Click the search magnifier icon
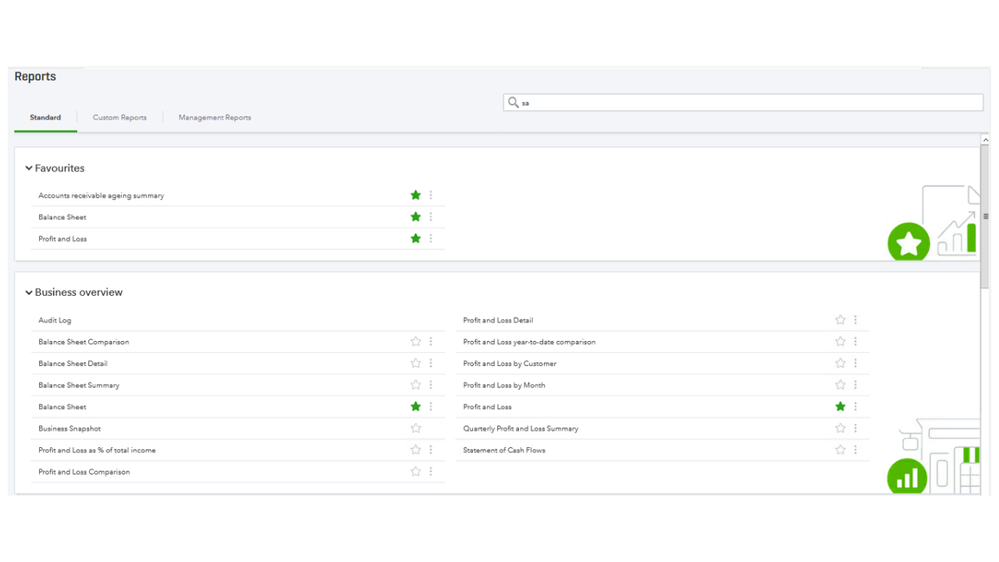999x562 pixels. [513, 102]
